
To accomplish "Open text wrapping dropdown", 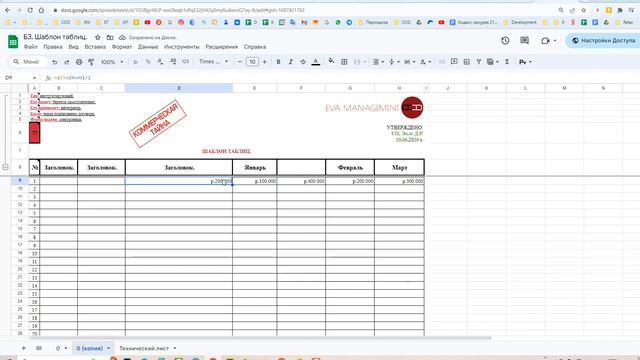I will pyautogui.click(x=409, y=62).
